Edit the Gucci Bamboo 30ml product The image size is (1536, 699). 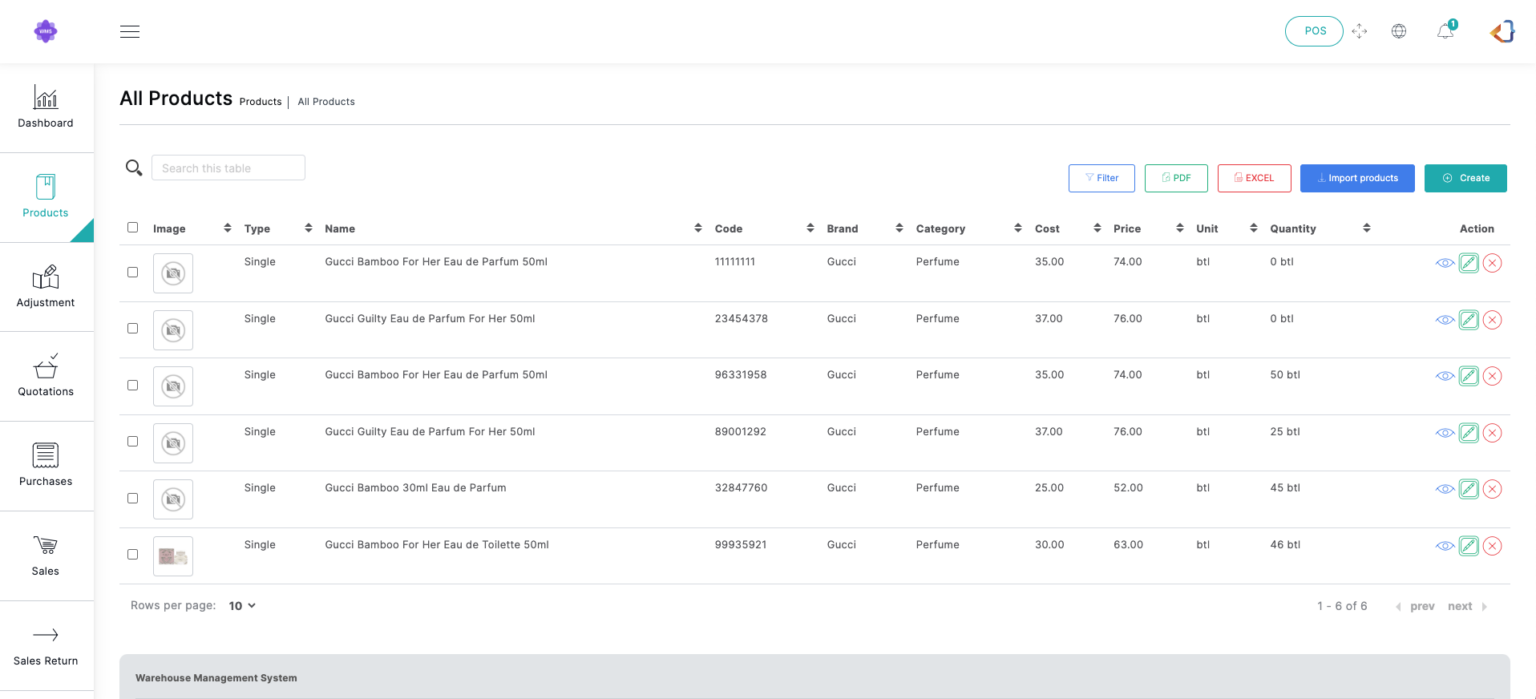[1468, 489]
